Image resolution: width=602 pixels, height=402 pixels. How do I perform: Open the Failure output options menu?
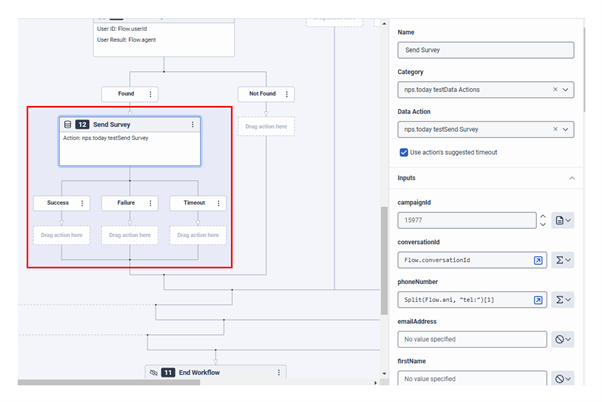[150, 203]
